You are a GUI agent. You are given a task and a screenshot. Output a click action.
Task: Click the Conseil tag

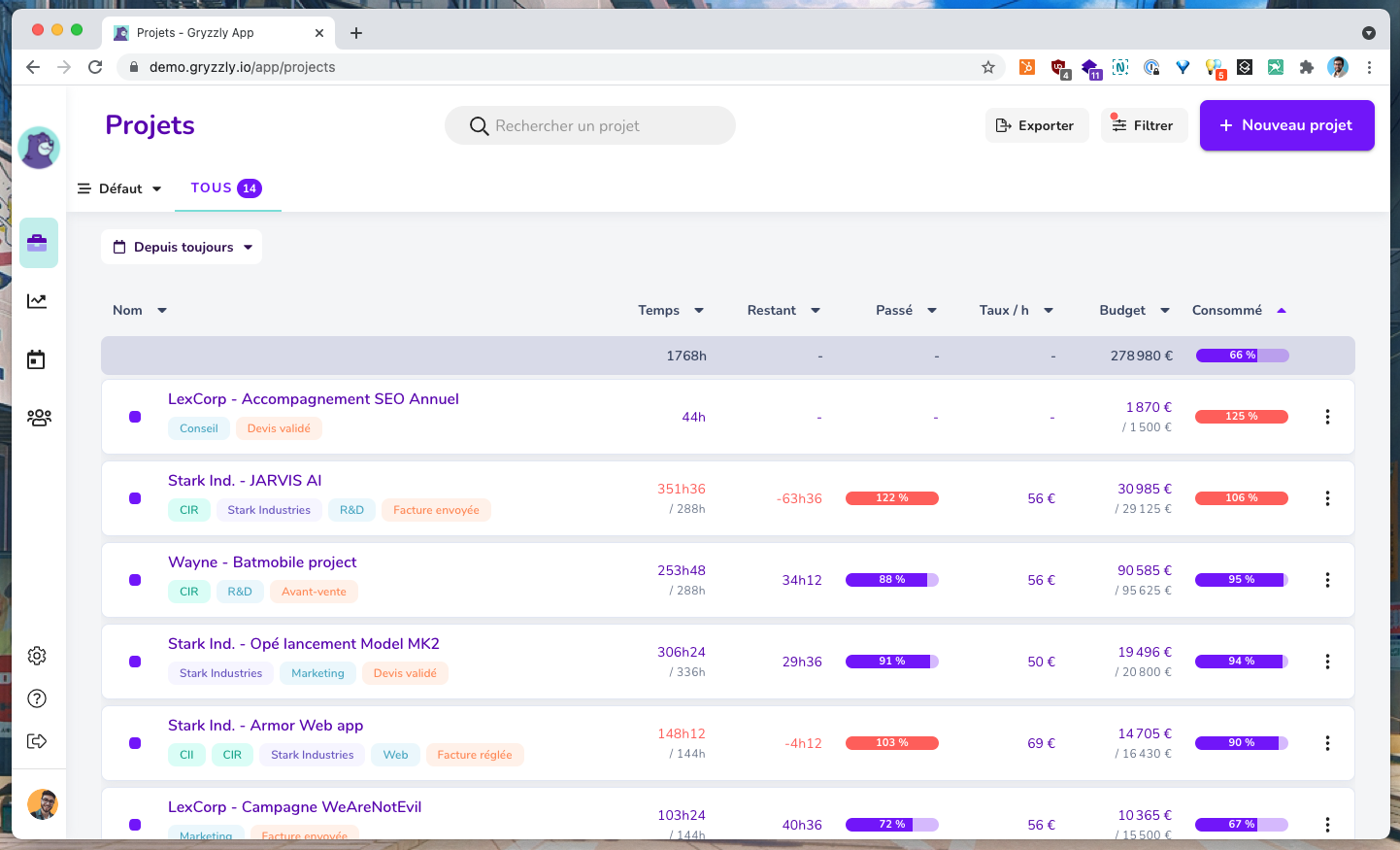199,428
